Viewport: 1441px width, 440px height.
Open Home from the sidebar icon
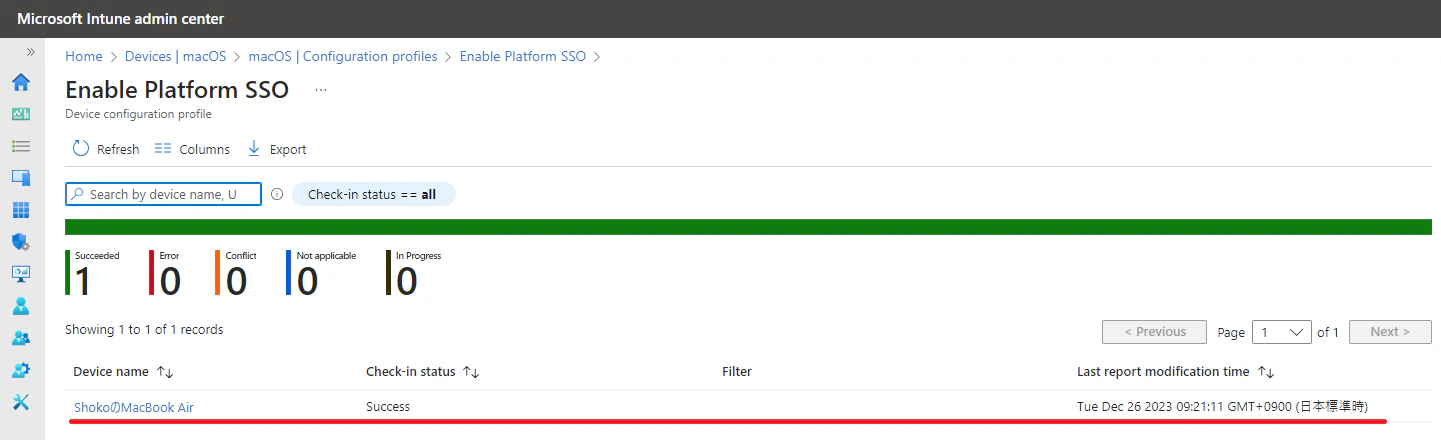[21, 82]
